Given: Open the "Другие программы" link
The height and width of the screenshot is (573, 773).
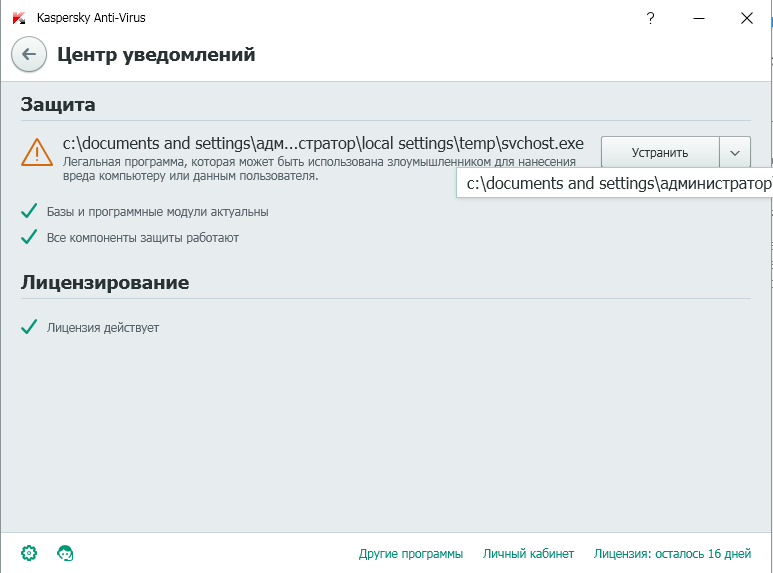Looking at the screenshot, I should [x=411, y=553].
